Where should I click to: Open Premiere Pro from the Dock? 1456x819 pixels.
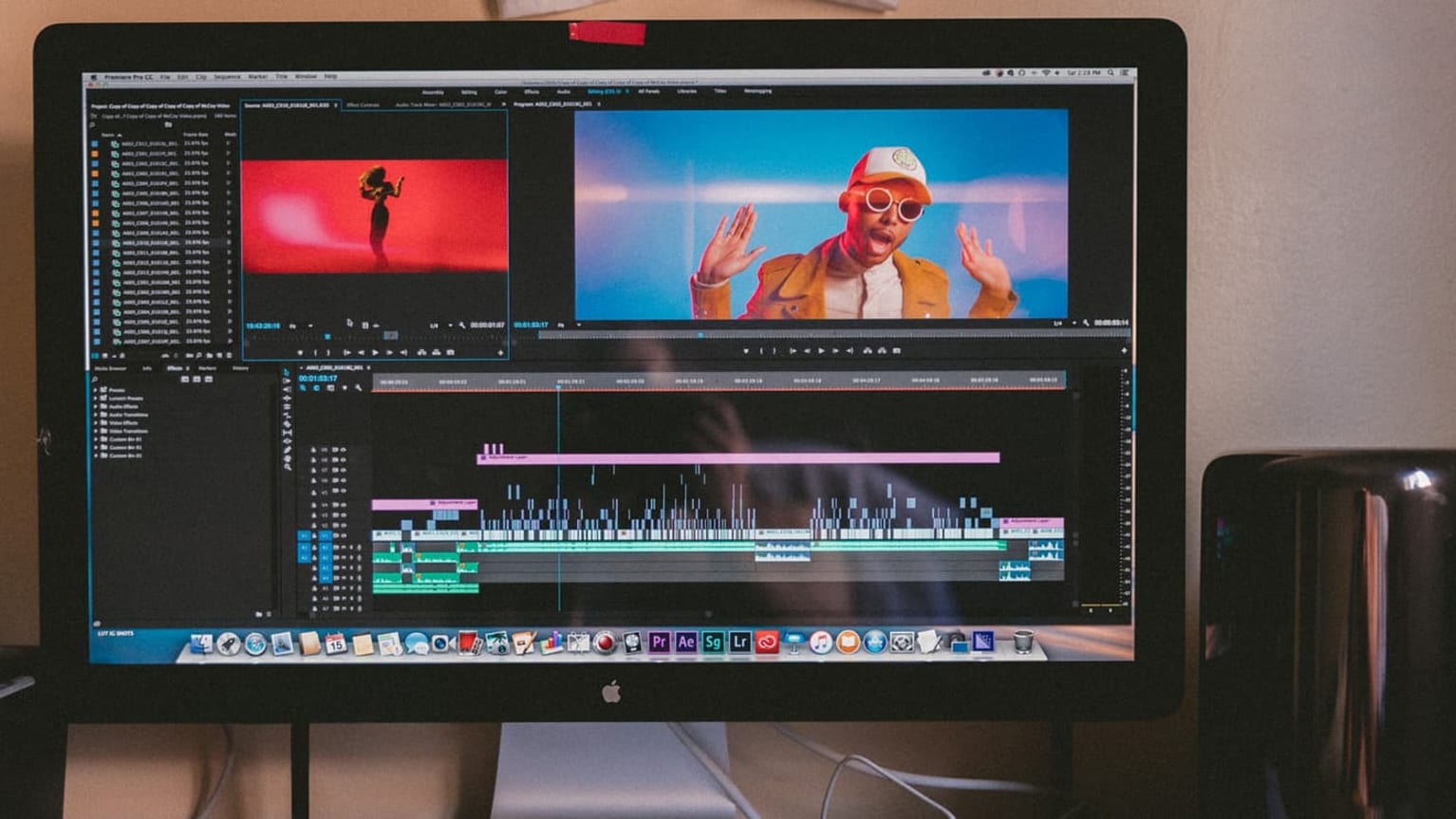coord(659,642)
